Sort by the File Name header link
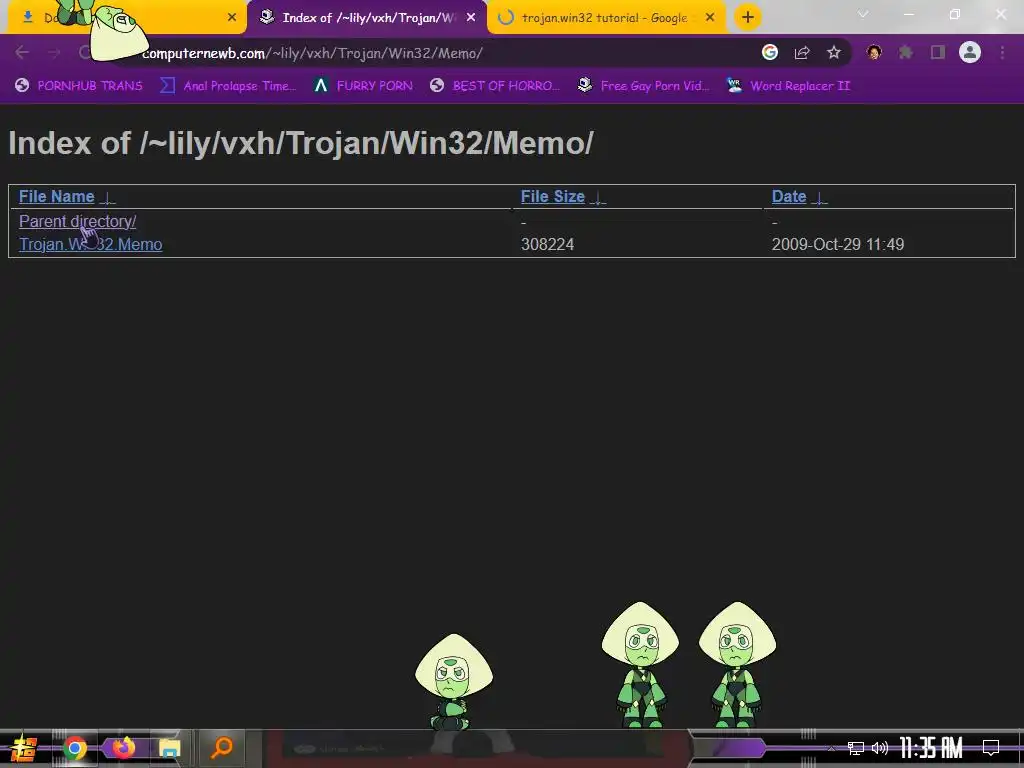 [57, 197]
